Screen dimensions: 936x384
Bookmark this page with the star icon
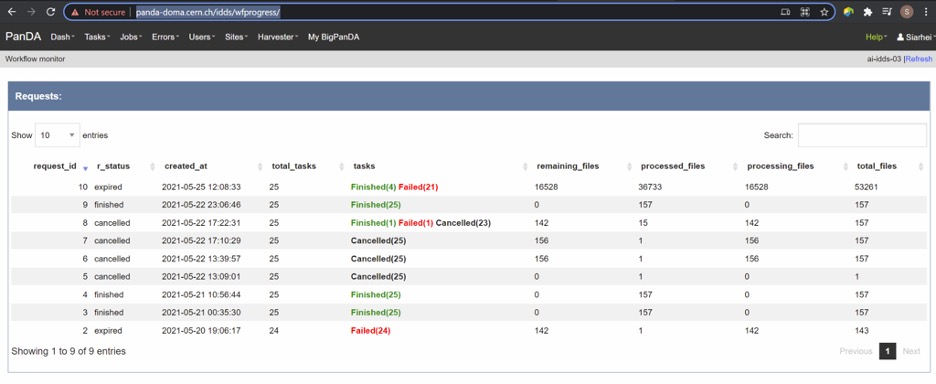tap(824, 12)
